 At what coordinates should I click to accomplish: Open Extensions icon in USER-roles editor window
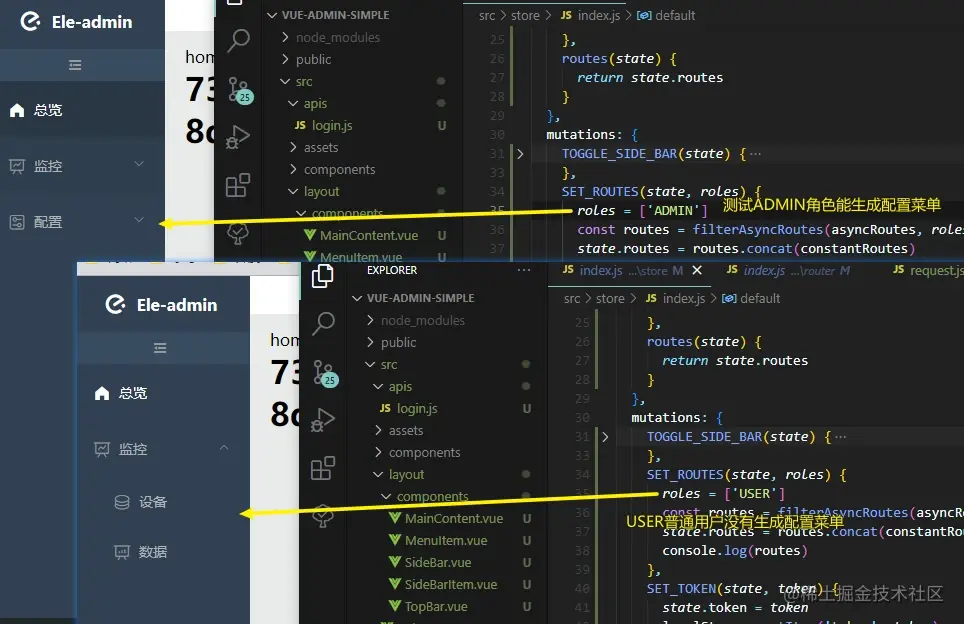pos(323,468)
